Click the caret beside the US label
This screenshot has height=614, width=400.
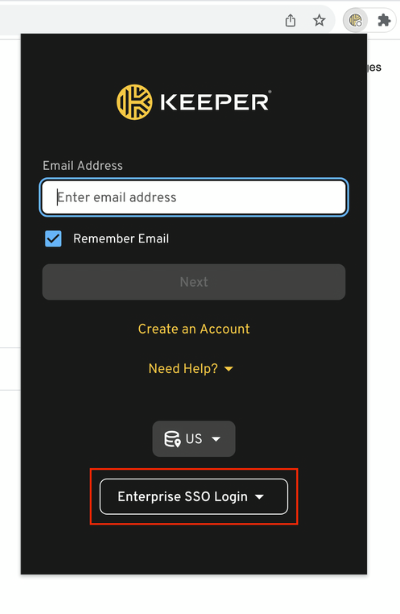coord(216,439)
